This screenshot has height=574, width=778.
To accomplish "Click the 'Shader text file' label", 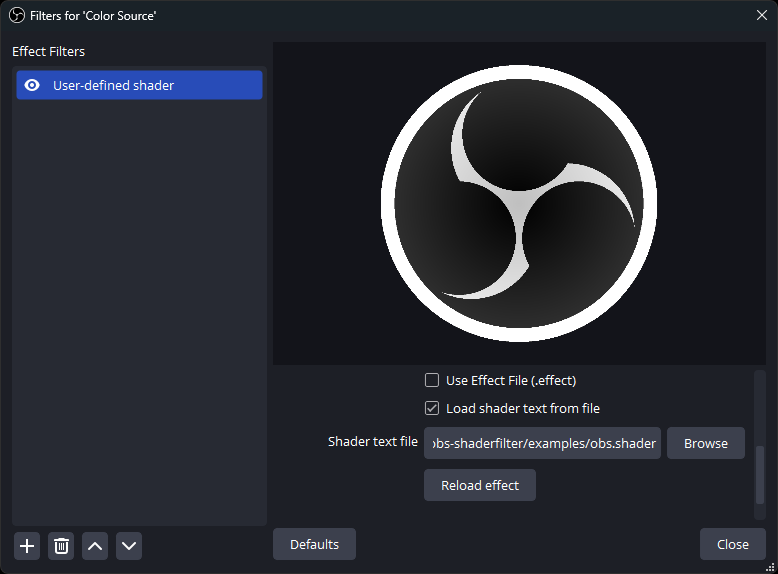I will coord(373,442).
